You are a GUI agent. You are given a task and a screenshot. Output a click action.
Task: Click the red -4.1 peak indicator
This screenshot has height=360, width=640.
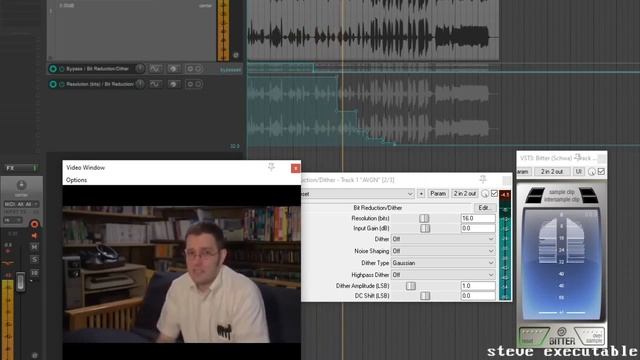pyautogui.click(x=505, y=195)
